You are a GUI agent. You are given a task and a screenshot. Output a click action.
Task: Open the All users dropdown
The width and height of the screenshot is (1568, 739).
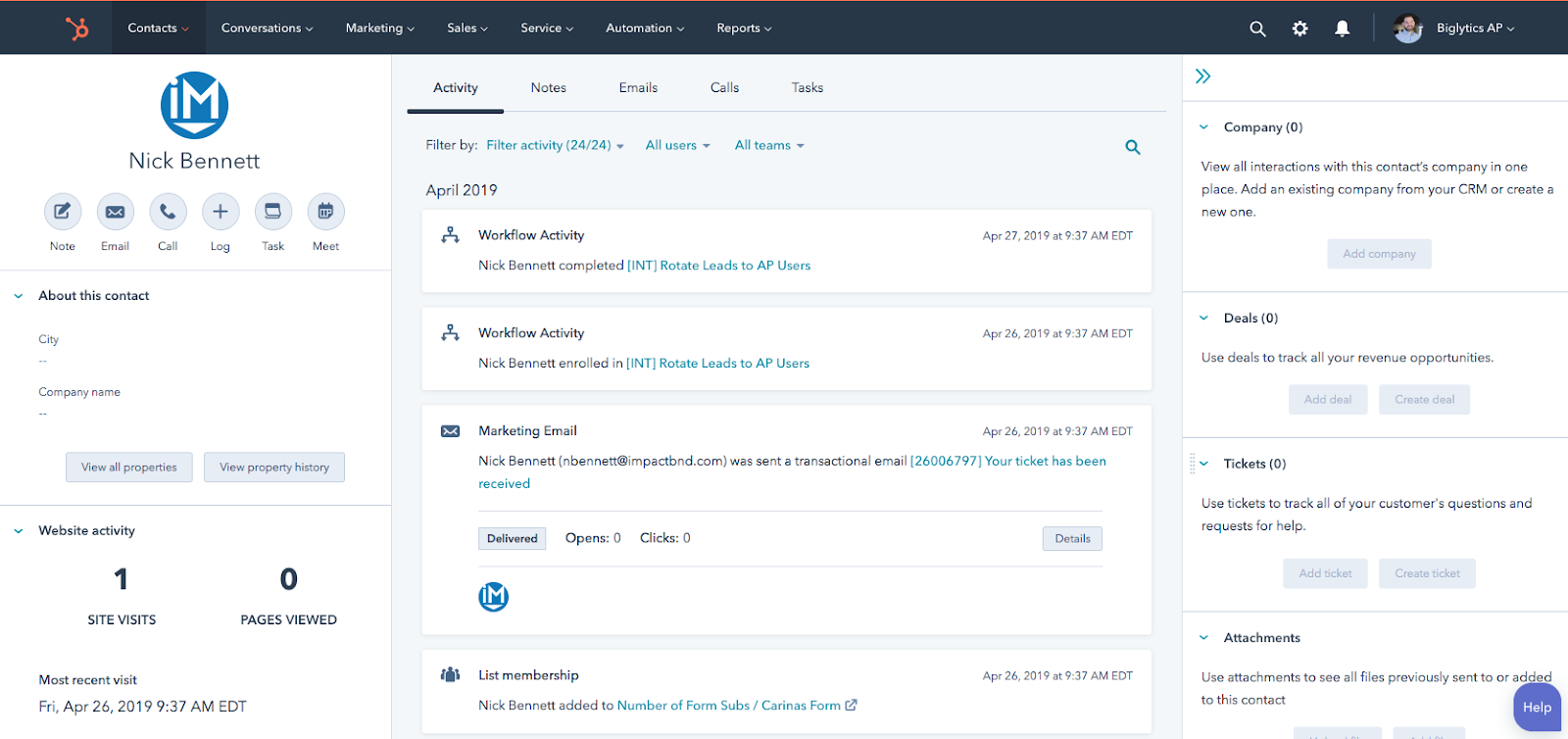point(677,145)
